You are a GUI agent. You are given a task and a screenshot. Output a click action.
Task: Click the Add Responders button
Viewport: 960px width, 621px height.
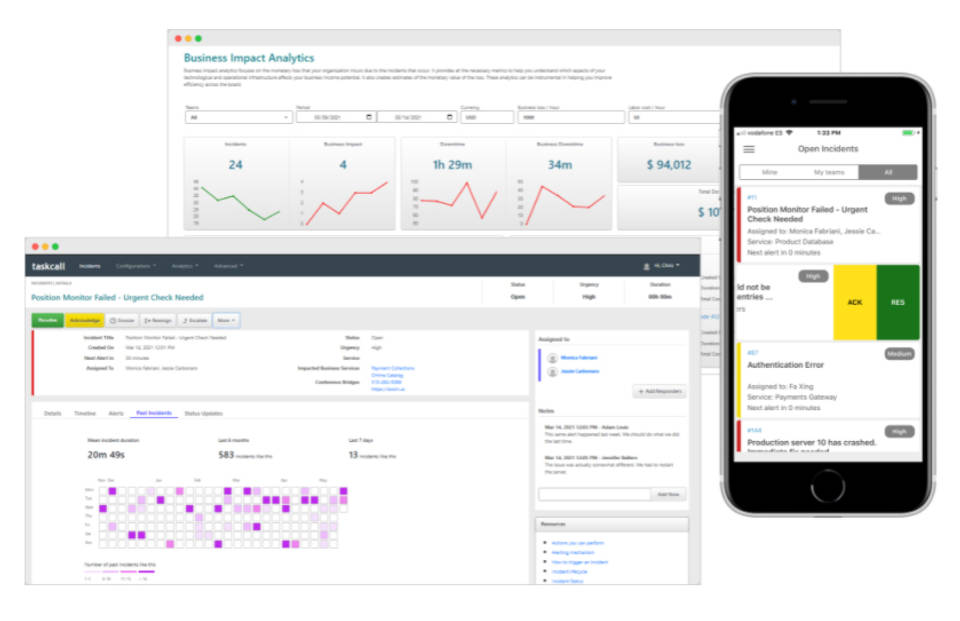point(659,391)
